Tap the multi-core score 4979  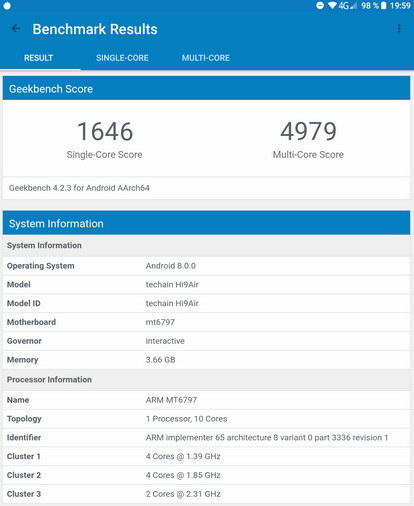click(308, 131)
